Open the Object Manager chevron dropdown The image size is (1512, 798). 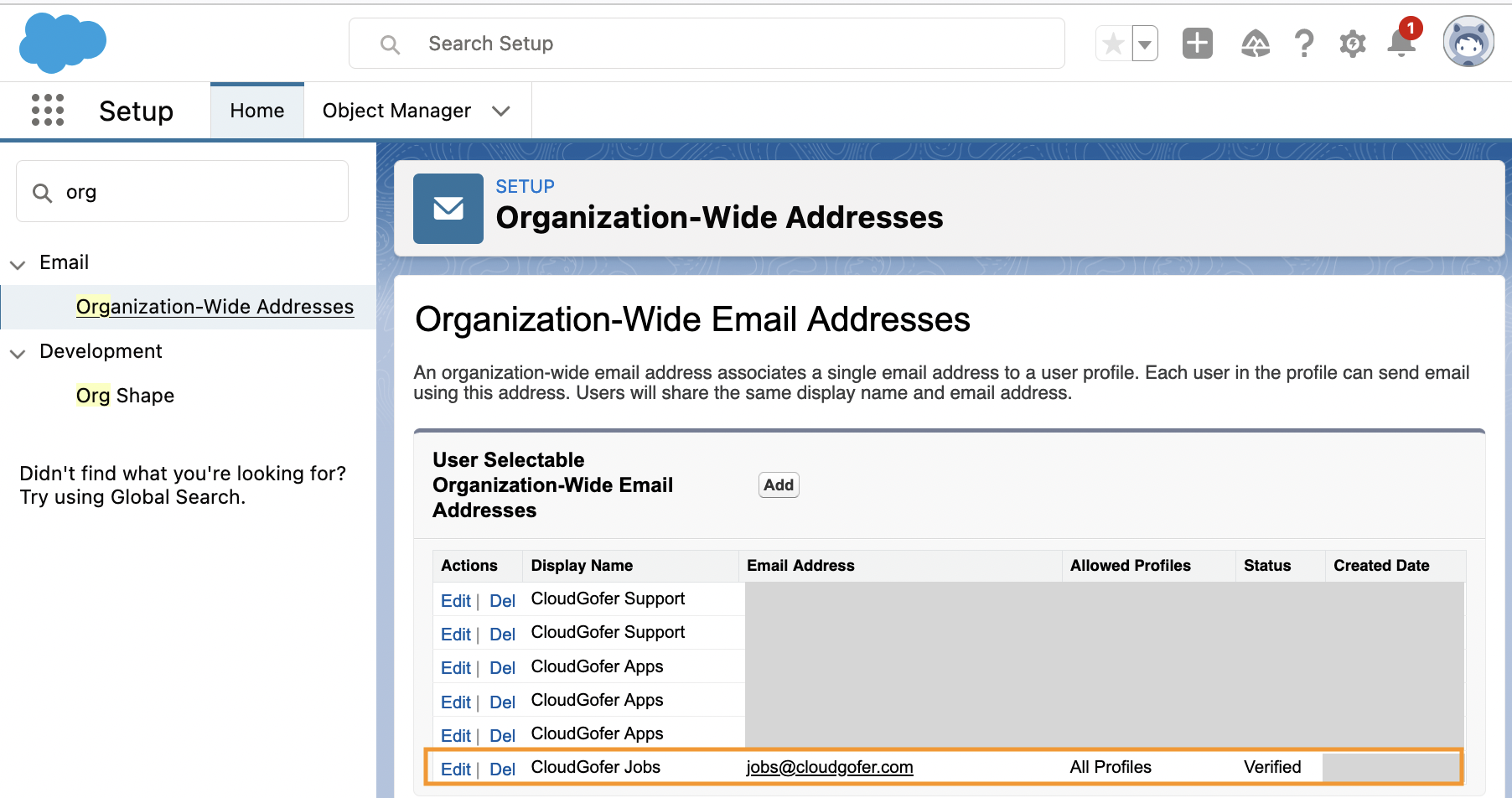coord(501,111)
